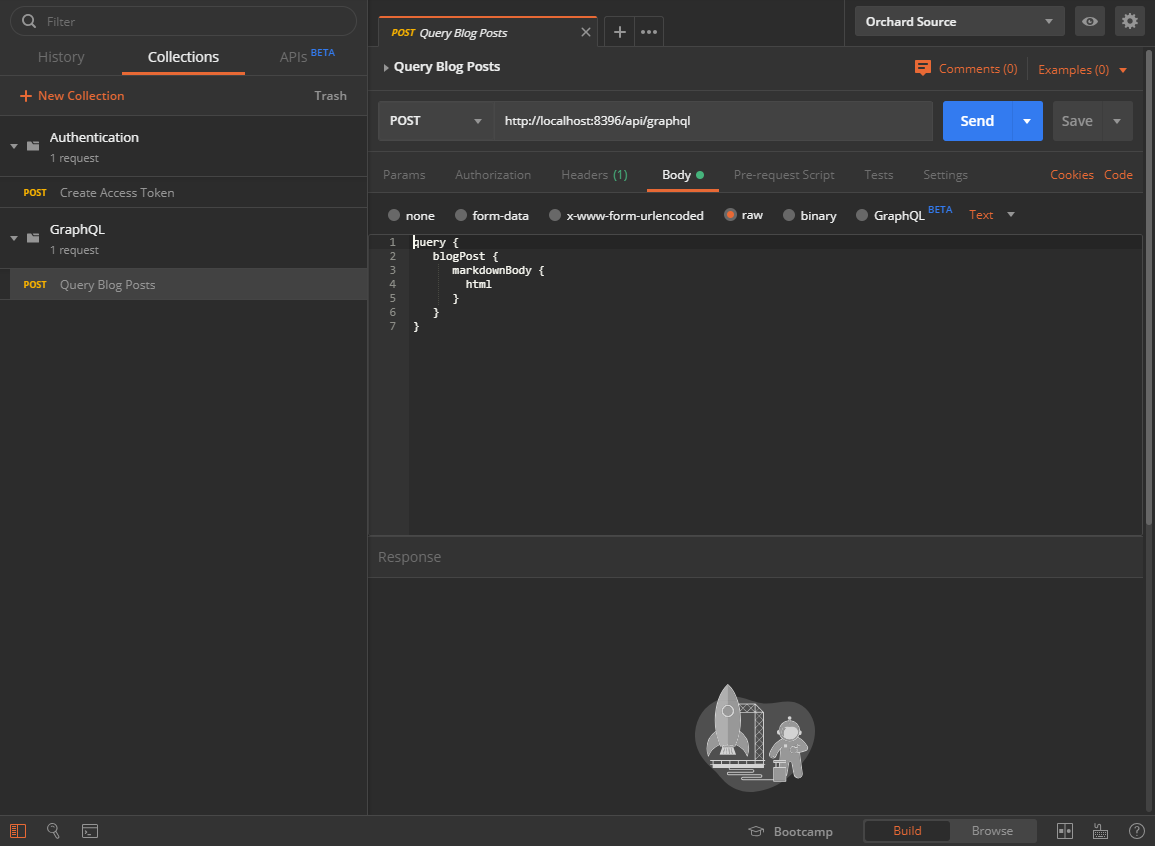Open the Create Access Token request
This screenshot has width=1155, height=846.
click(x=183, y=192)
